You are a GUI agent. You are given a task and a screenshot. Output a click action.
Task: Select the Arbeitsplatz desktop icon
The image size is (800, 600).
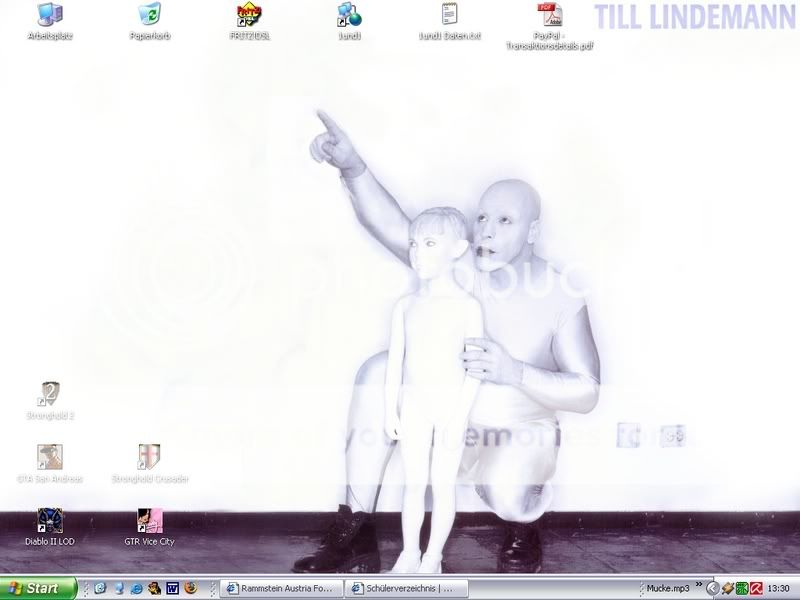pyautogui.click(x=50, y=15)
